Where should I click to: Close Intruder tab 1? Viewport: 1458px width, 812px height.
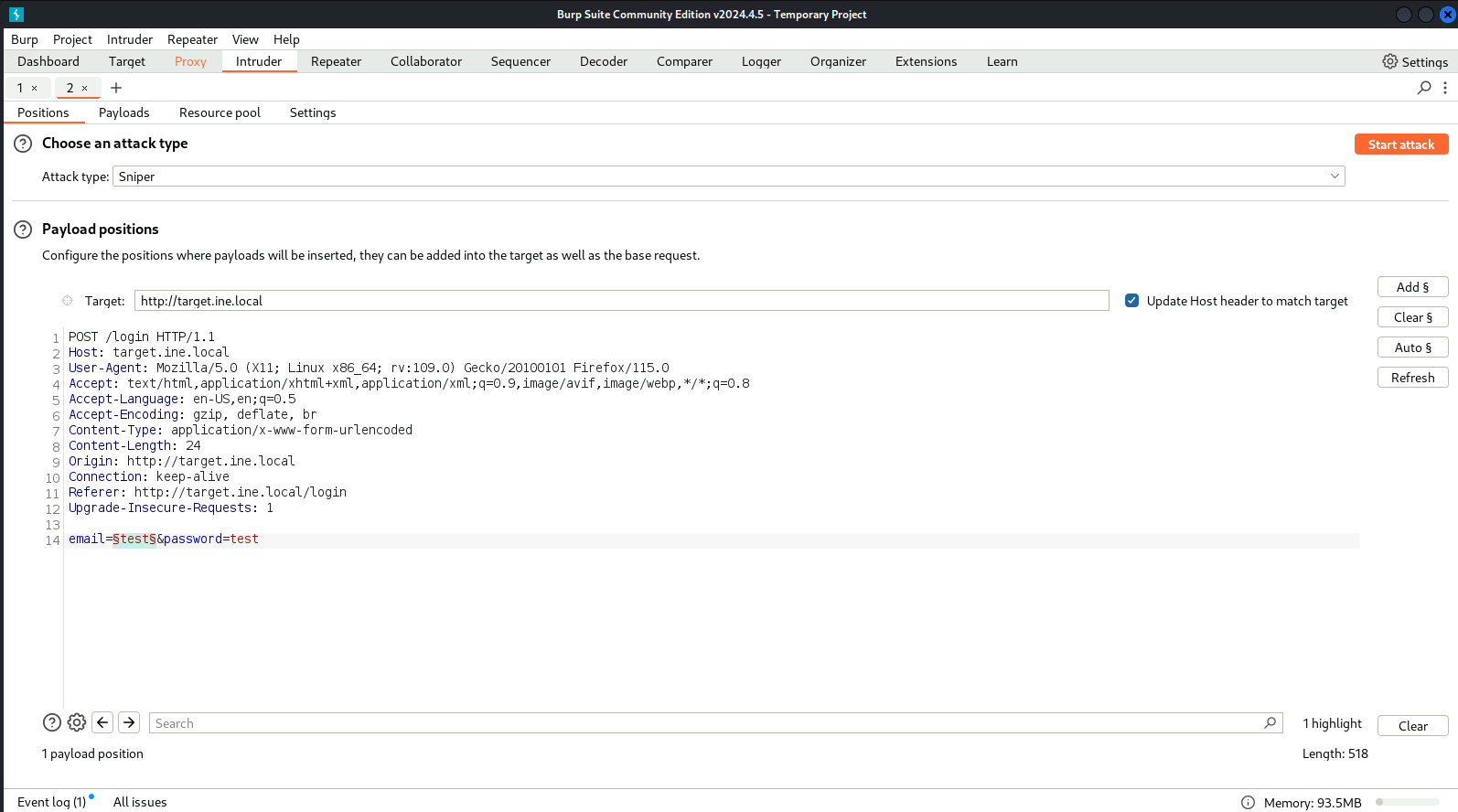[35, 89]
